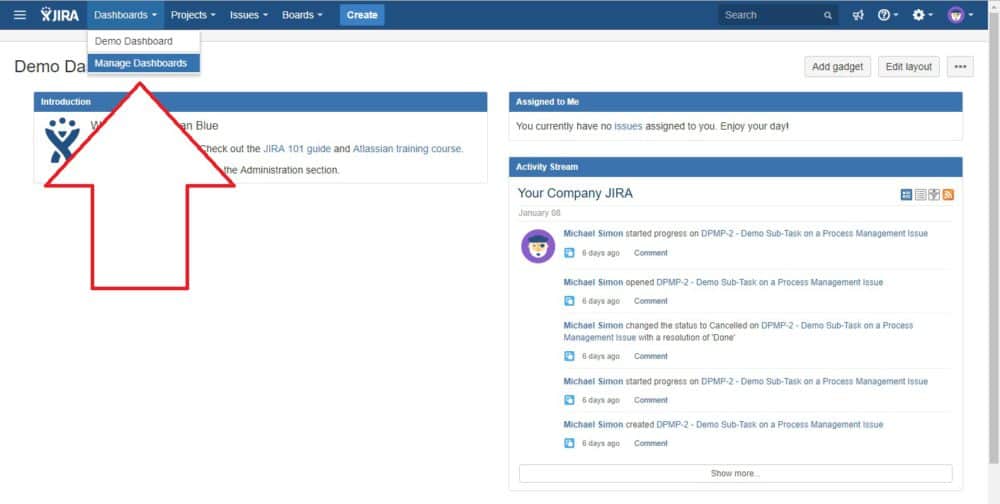Screen dimensions: 1000x504
Task: Open dropdown arrow next to gear icon
Action: 931,15
